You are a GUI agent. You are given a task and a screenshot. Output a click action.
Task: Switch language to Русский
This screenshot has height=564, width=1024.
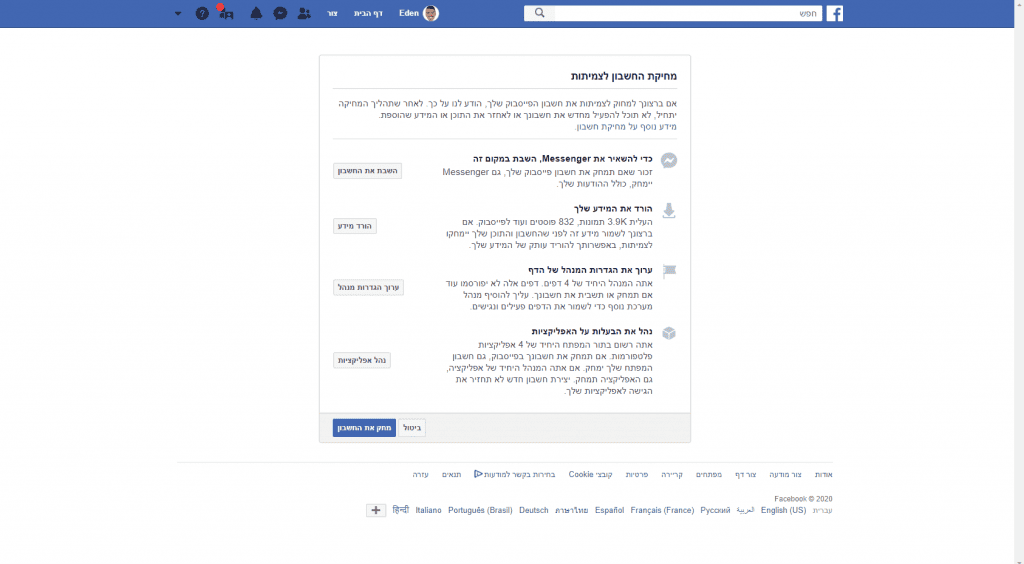(715, 510)
